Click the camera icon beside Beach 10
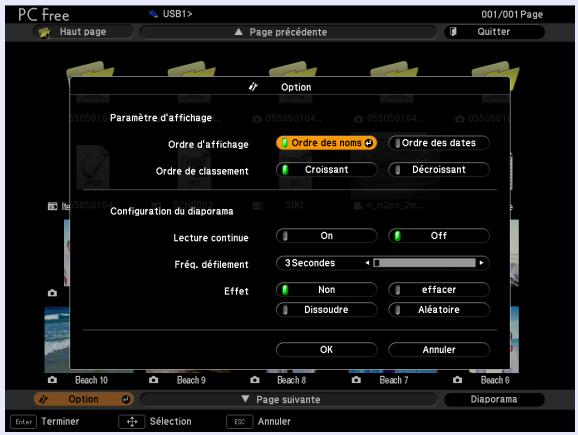Image resolution: width=578 pixels, height=435 pixels. click(x=52, y=380)
